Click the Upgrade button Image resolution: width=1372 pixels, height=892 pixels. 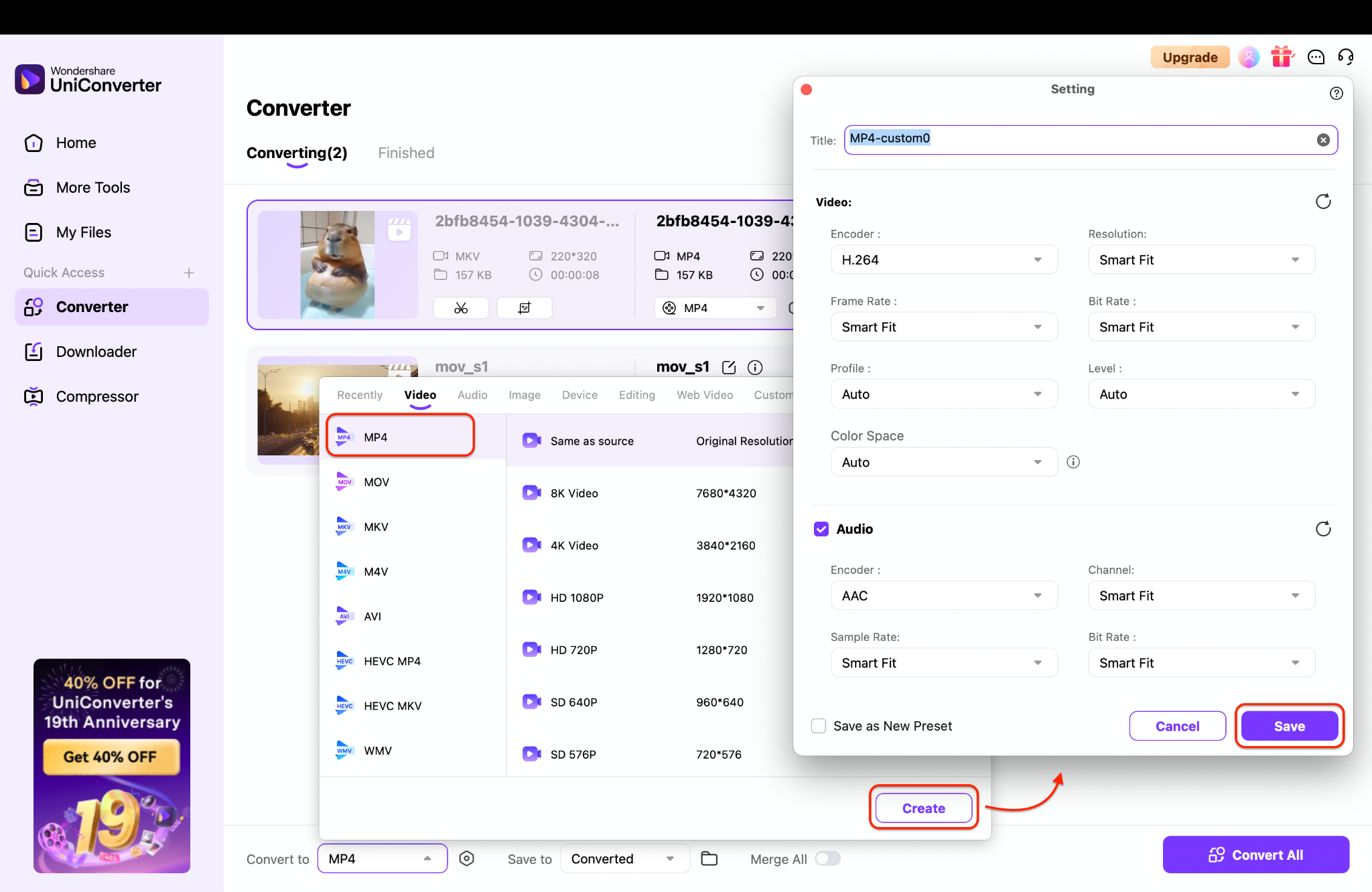pyautogui.click(x=1190, y=58)
